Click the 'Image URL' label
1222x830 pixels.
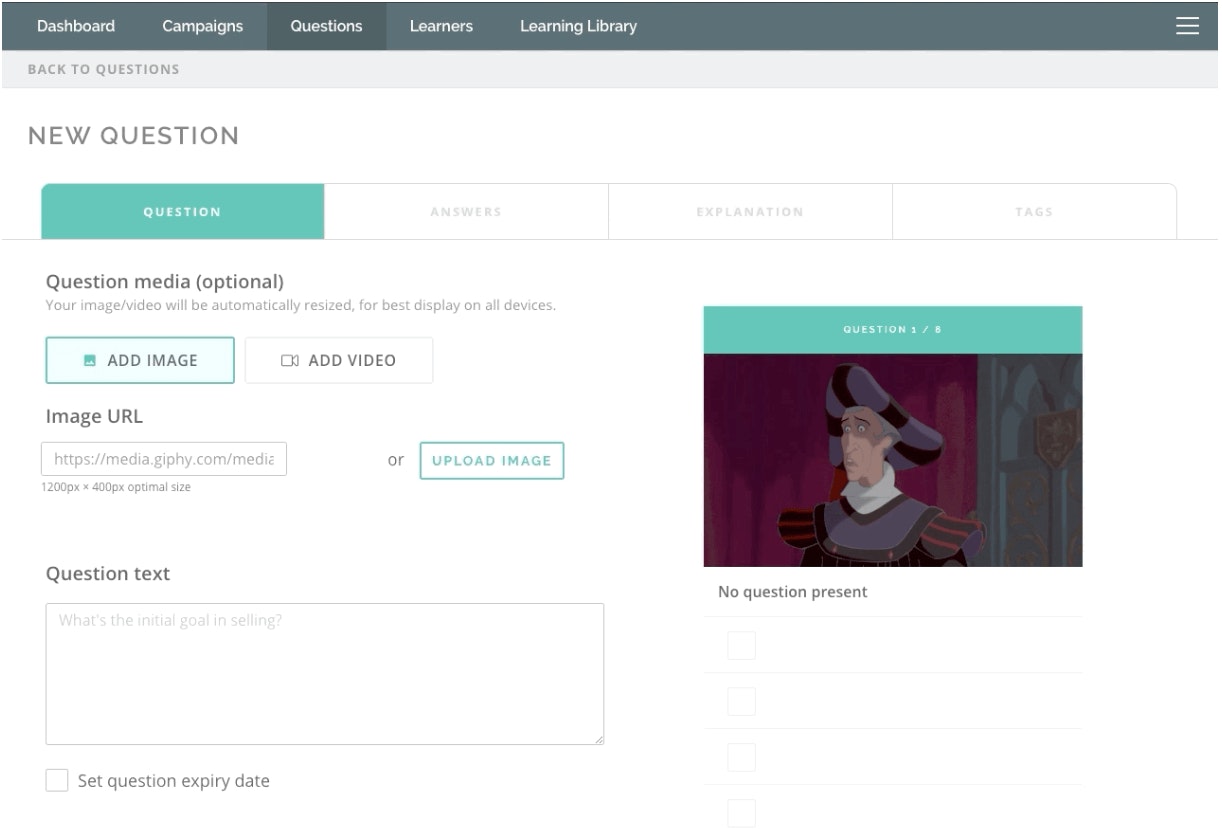[94, 417]
